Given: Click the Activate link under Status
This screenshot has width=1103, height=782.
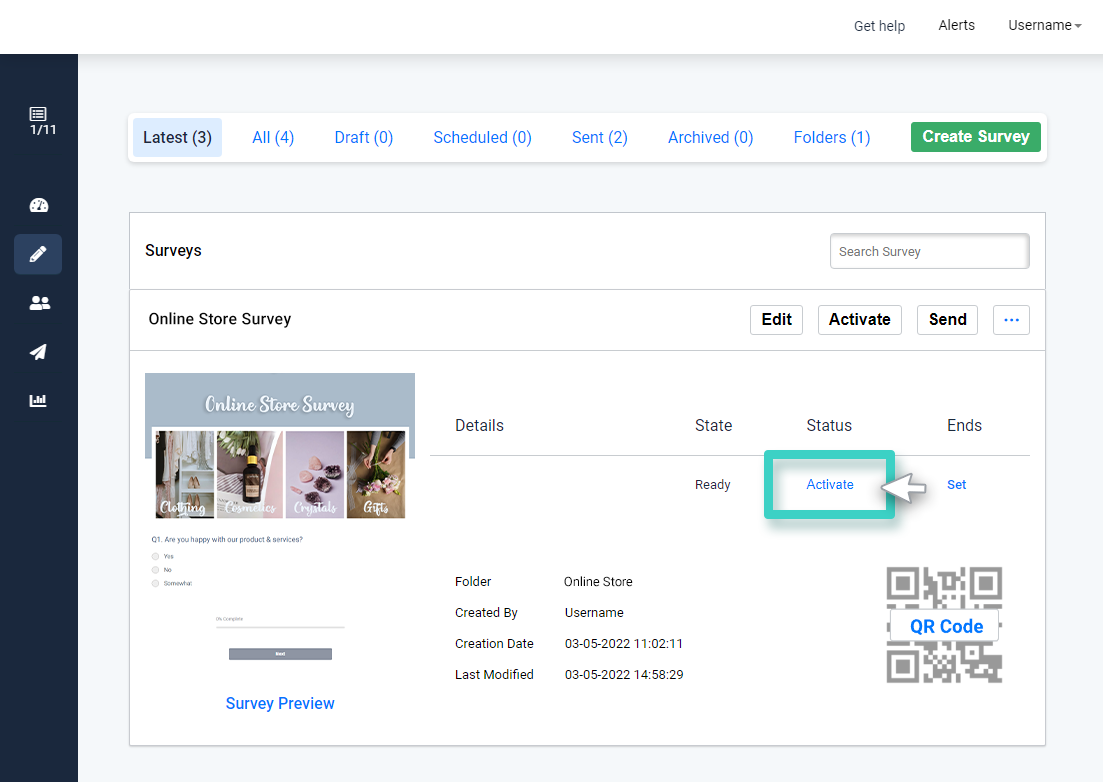Looking at the screenshot, I should click(x=830, y=485).
